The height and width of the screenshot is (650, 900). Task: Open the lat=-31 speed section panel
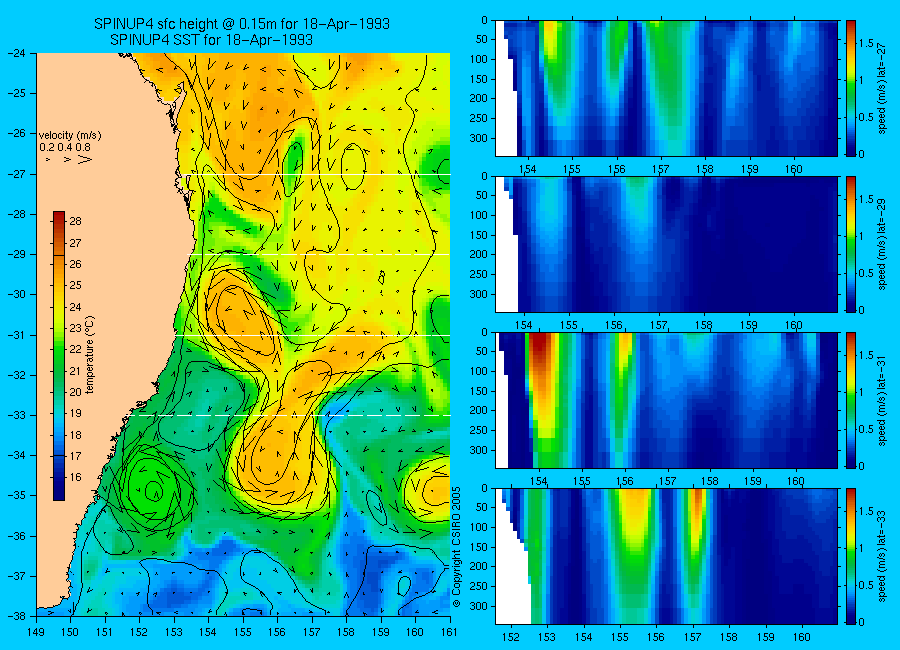point(666,401)
